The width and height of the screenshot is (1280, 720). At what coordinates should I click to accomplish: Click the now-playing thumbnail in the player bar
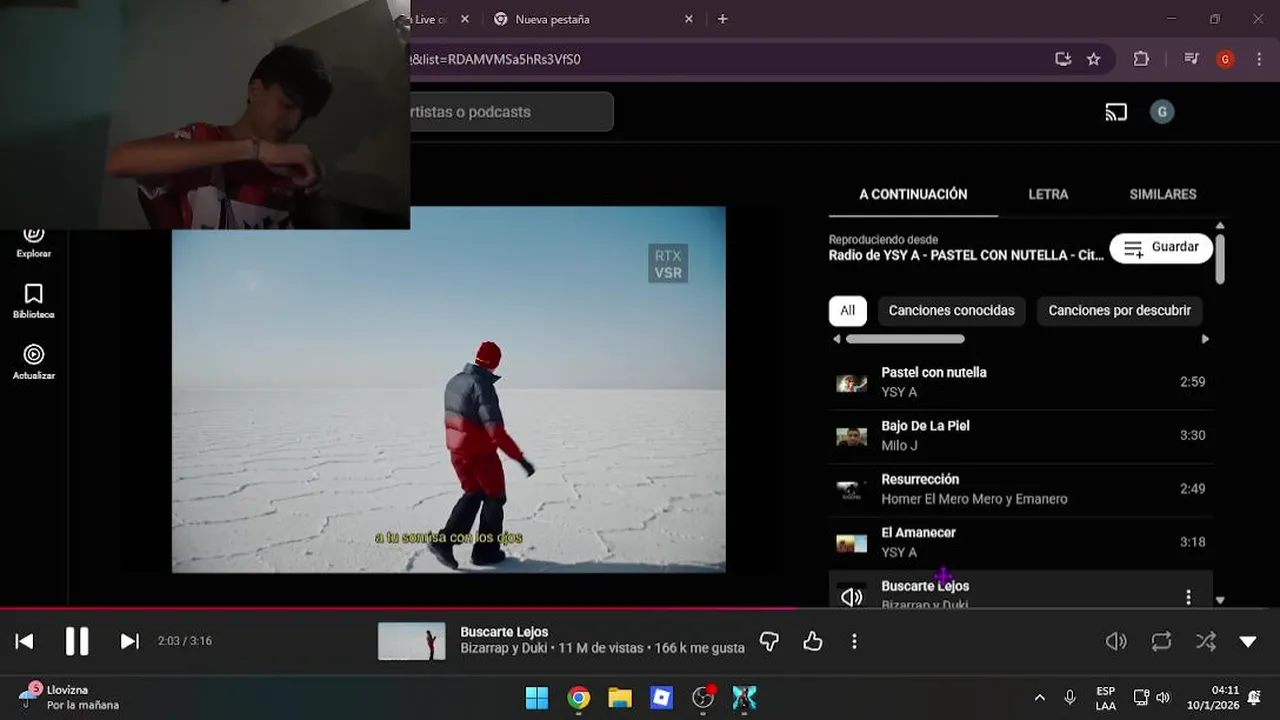[412, 641]
